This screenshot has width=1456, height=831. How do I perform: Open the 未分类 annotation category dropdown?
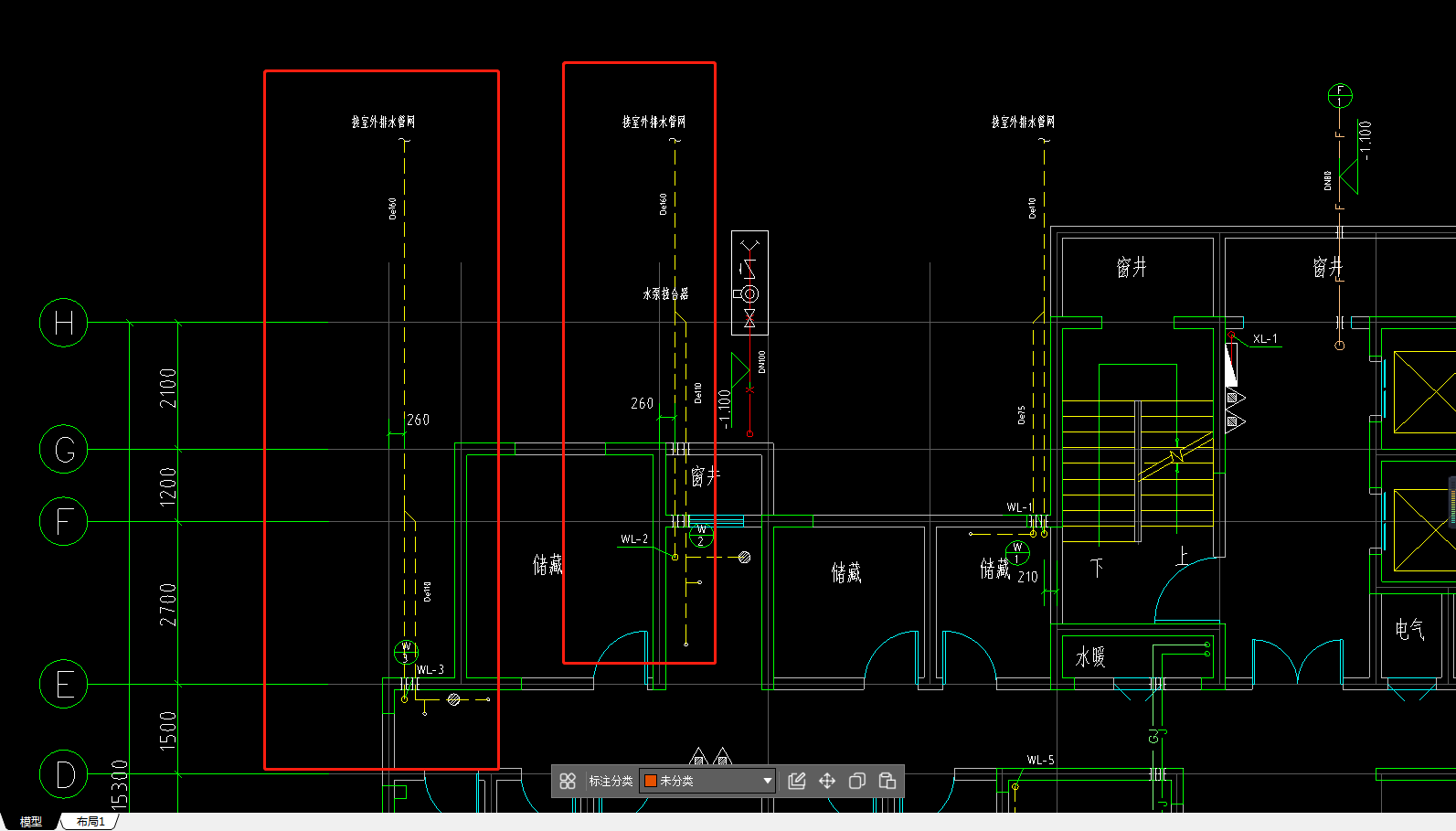tap(708, 781)
